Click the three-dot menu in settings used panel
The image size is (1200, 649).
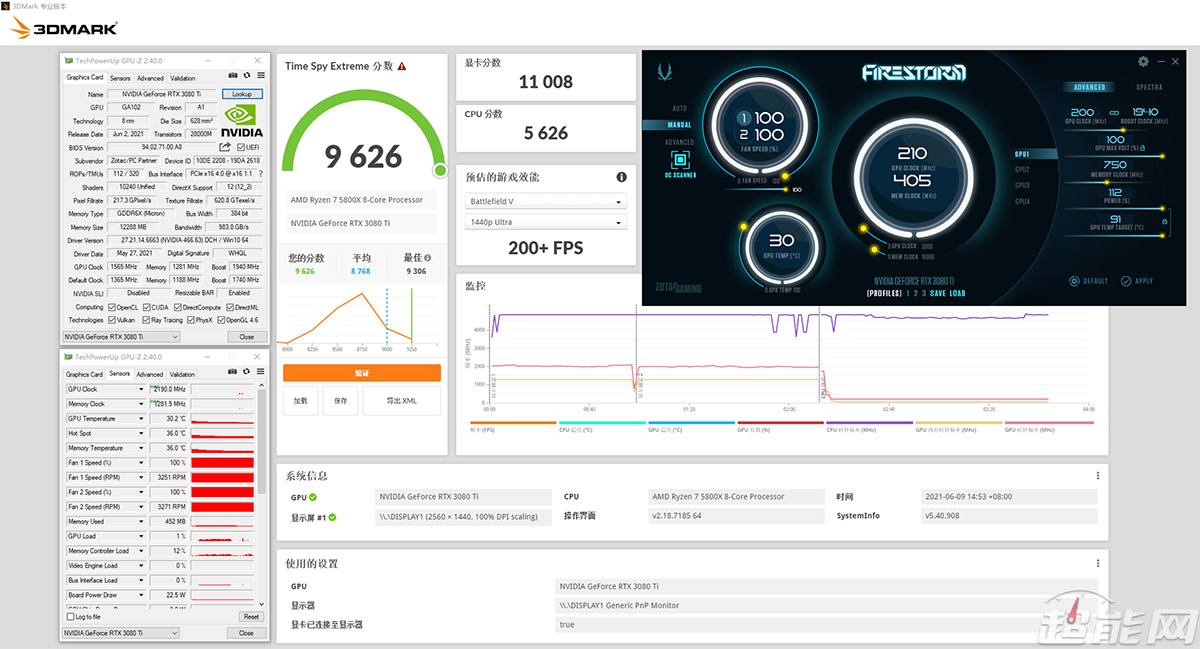[1098, 563]
